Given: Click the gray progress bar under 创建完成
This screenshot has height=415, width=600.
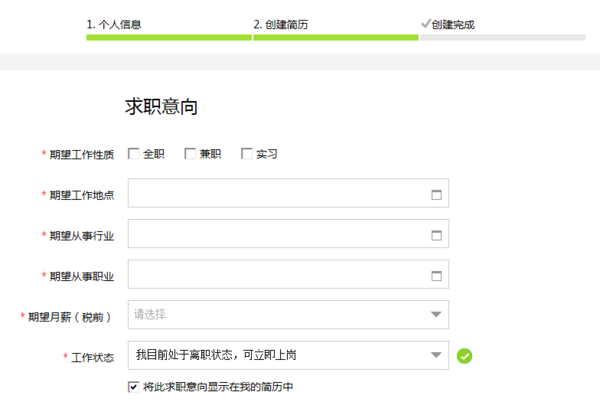Looking at the screenshot, I should coord(502,38).
